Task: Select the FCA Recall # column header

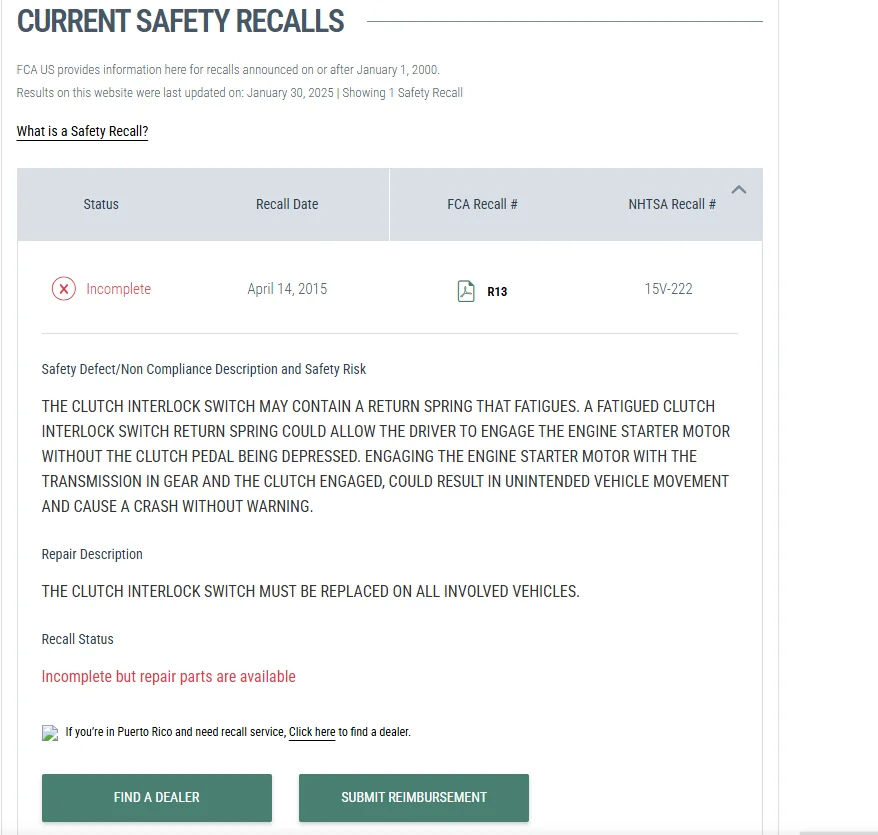Action: point(482,204)
